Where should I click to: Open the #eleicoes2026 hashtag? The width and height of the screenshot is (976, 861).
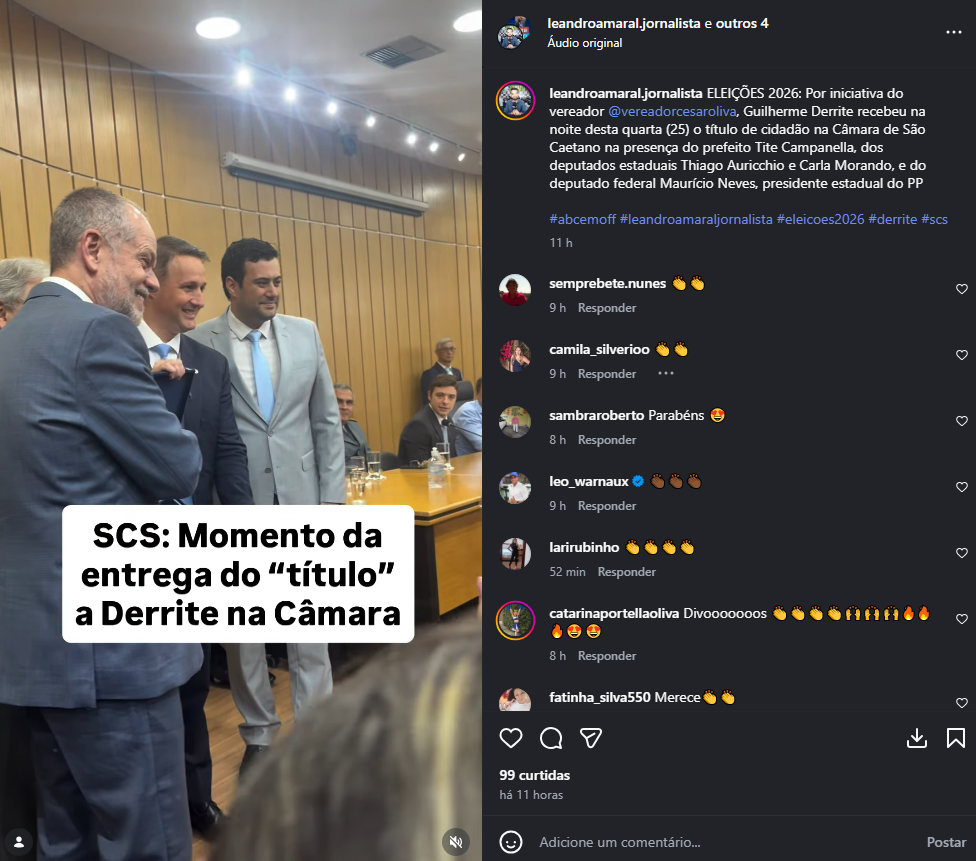[820, 219]
